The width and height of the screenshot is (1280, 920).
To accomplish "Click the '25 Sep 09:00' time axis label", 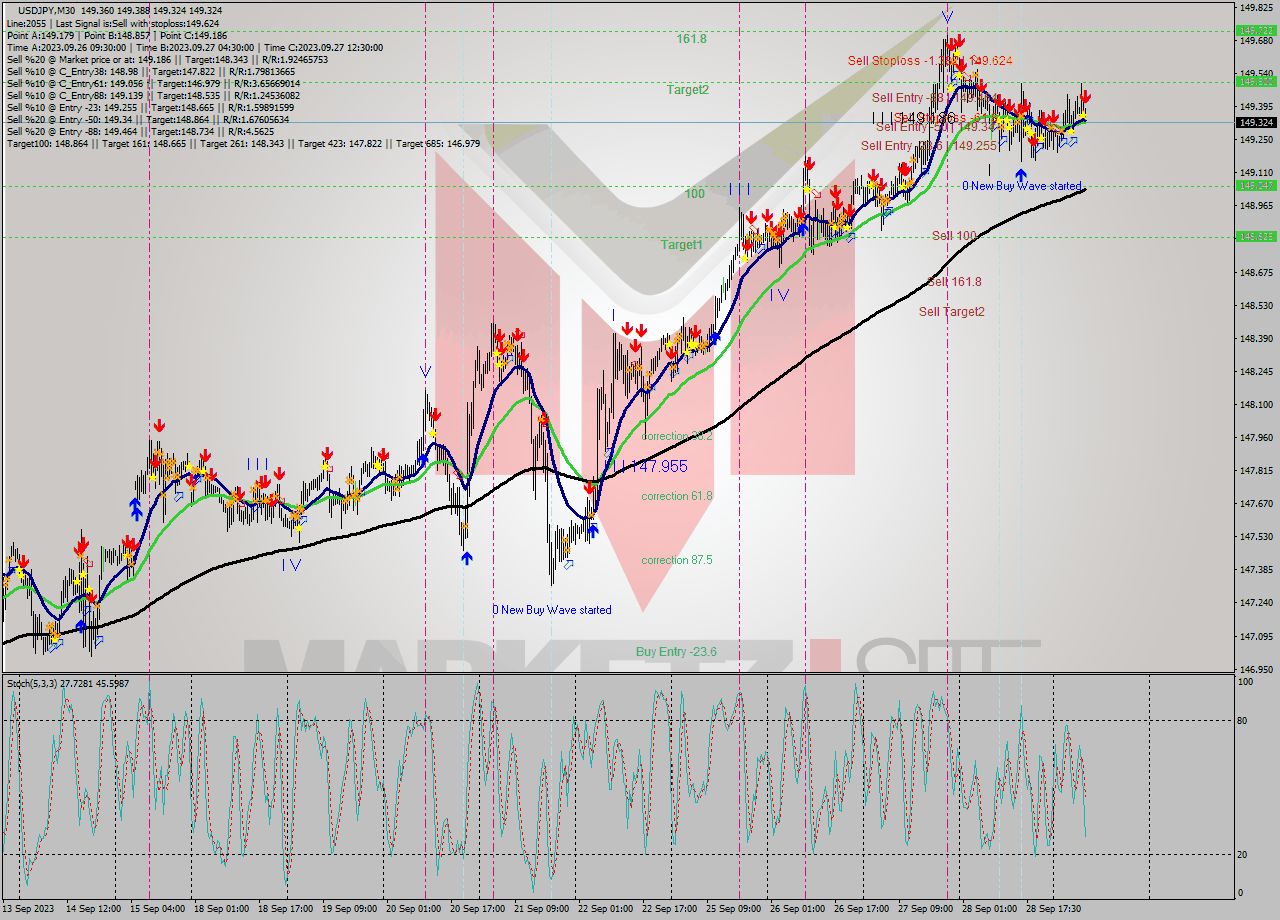I will [x=734, y=909].
